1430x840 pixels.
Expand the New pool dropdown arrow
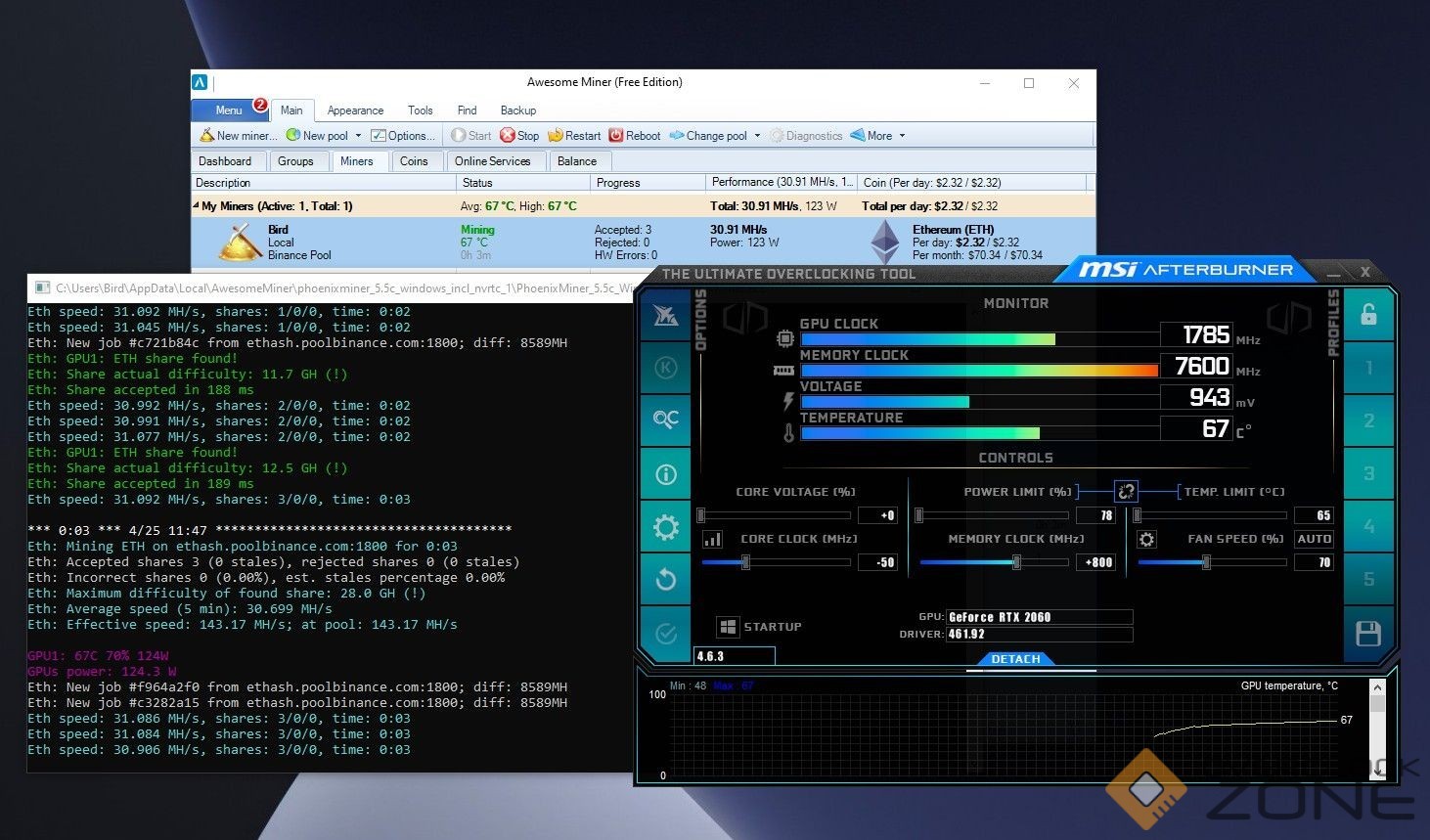tap(358, 136)
